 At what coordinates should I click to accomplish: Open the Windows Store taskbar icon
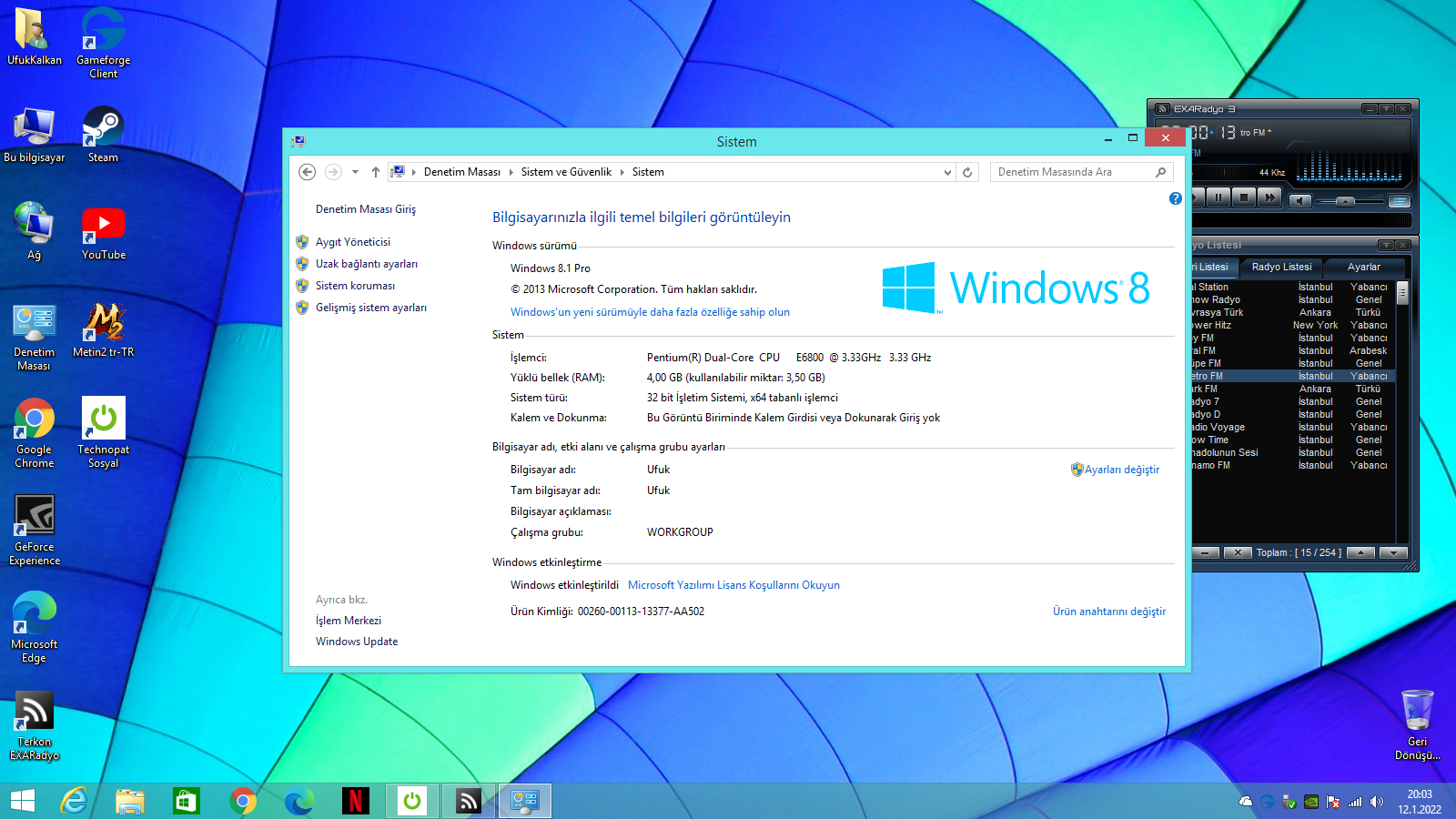pos(187,801)
